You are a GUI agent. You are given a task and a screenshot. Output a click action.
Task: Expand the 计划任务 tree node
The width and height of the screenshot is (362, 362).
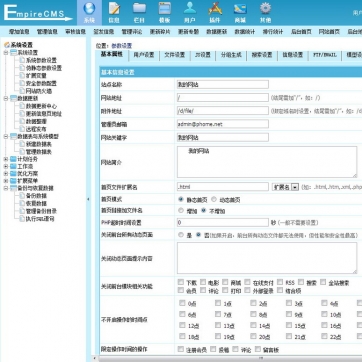point(6,159)
